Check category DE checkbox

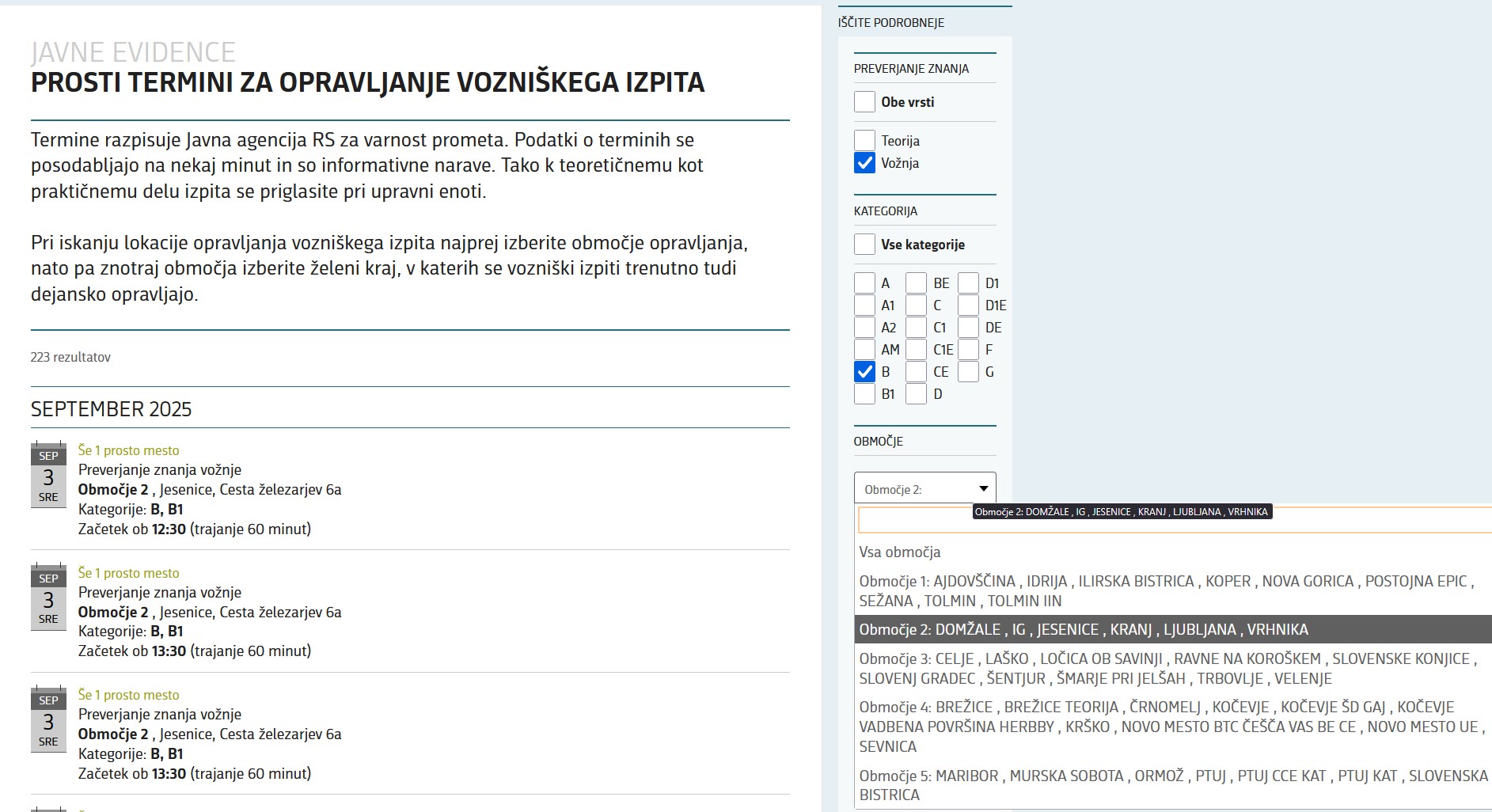968,328
